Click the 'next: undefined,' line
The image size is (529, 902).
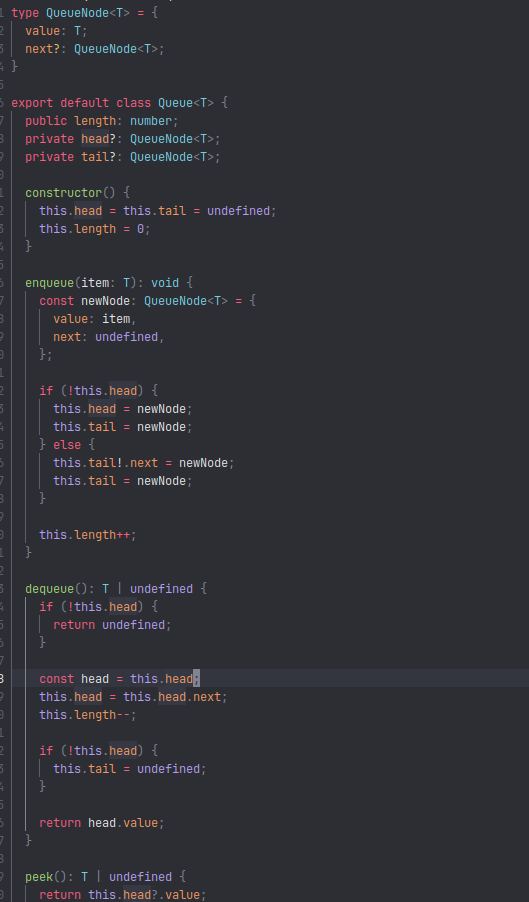[x=109, y=337]
